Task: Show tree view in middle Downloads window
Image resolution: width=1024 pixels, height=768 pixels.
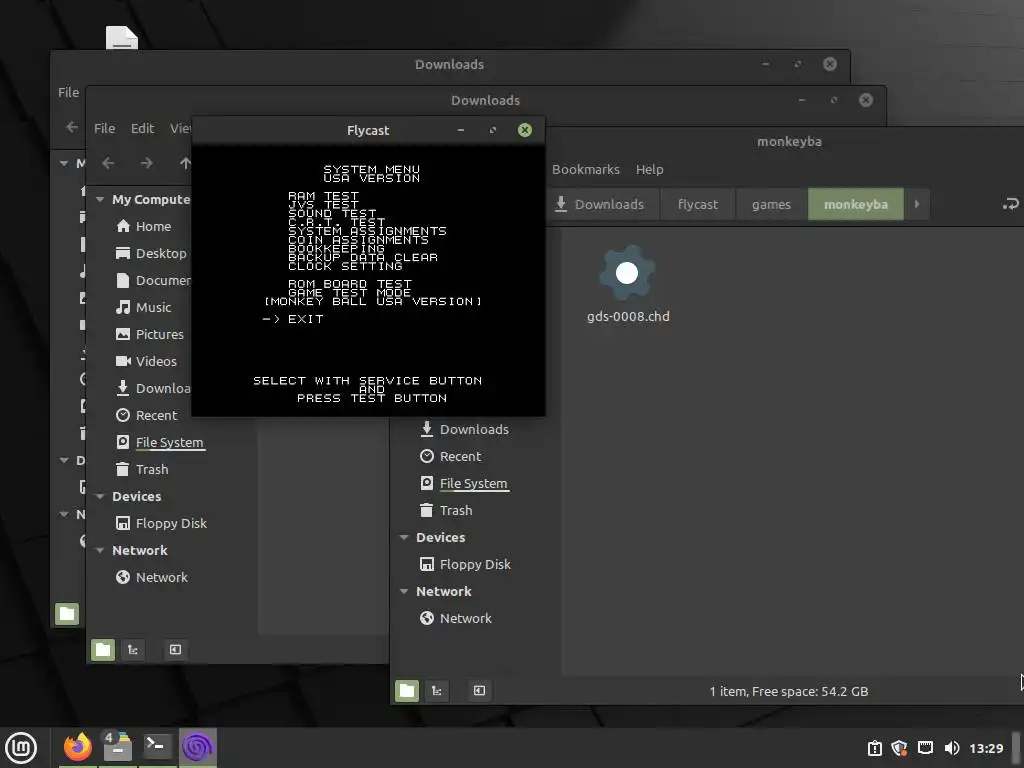Action: 133,650
